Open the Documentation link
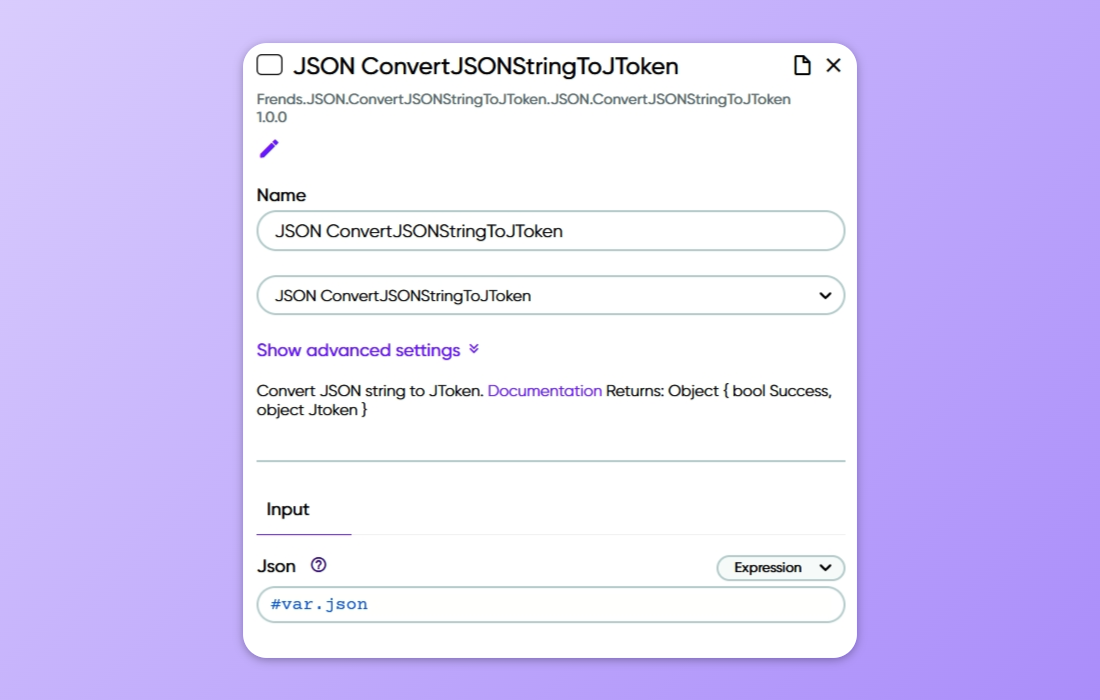 (545, 391)
